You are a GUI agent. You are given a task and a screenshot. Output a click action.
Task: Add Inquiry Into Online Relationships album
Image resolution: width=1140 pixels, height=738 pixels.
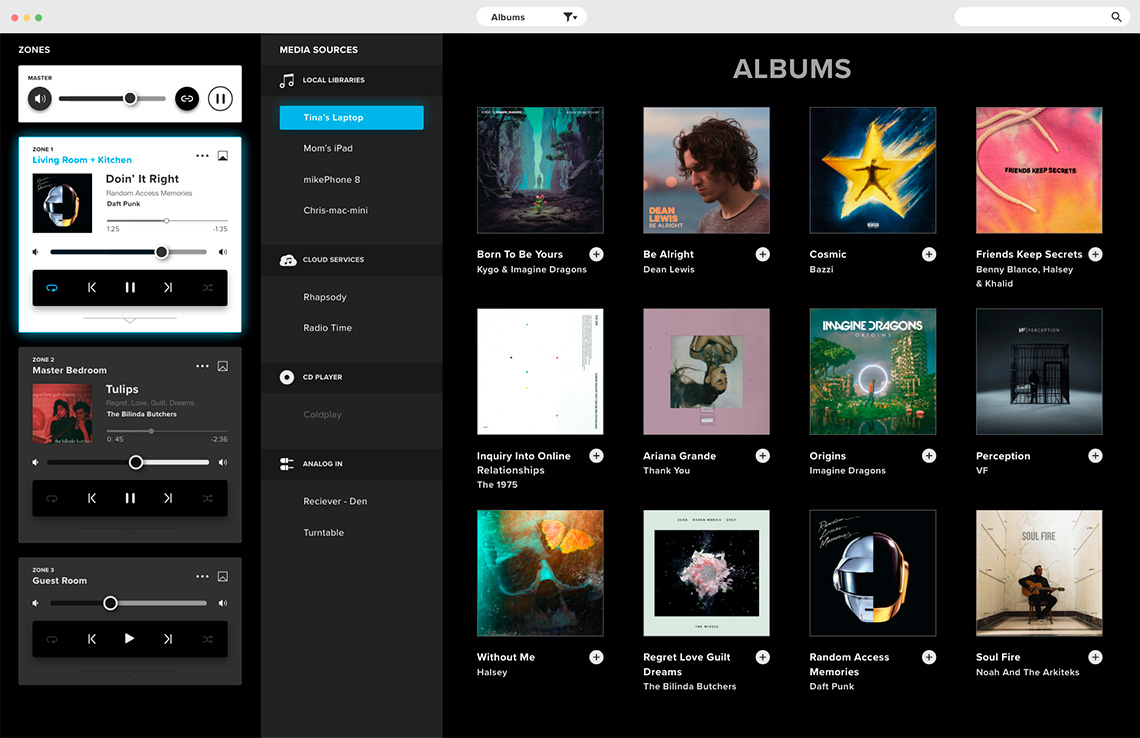596,456
